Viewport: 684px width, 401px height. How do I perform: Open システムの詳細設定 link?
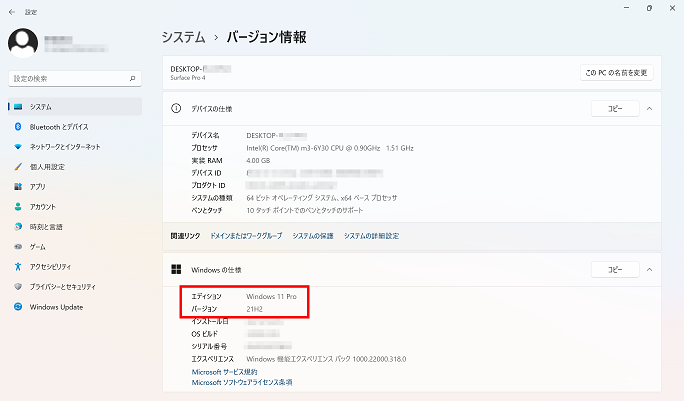[371, 236]
